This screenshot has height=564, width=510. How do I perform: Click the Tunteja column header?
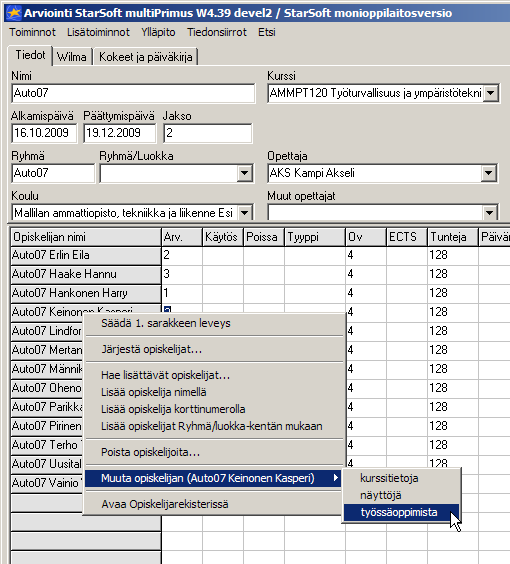tap(453, 237)
